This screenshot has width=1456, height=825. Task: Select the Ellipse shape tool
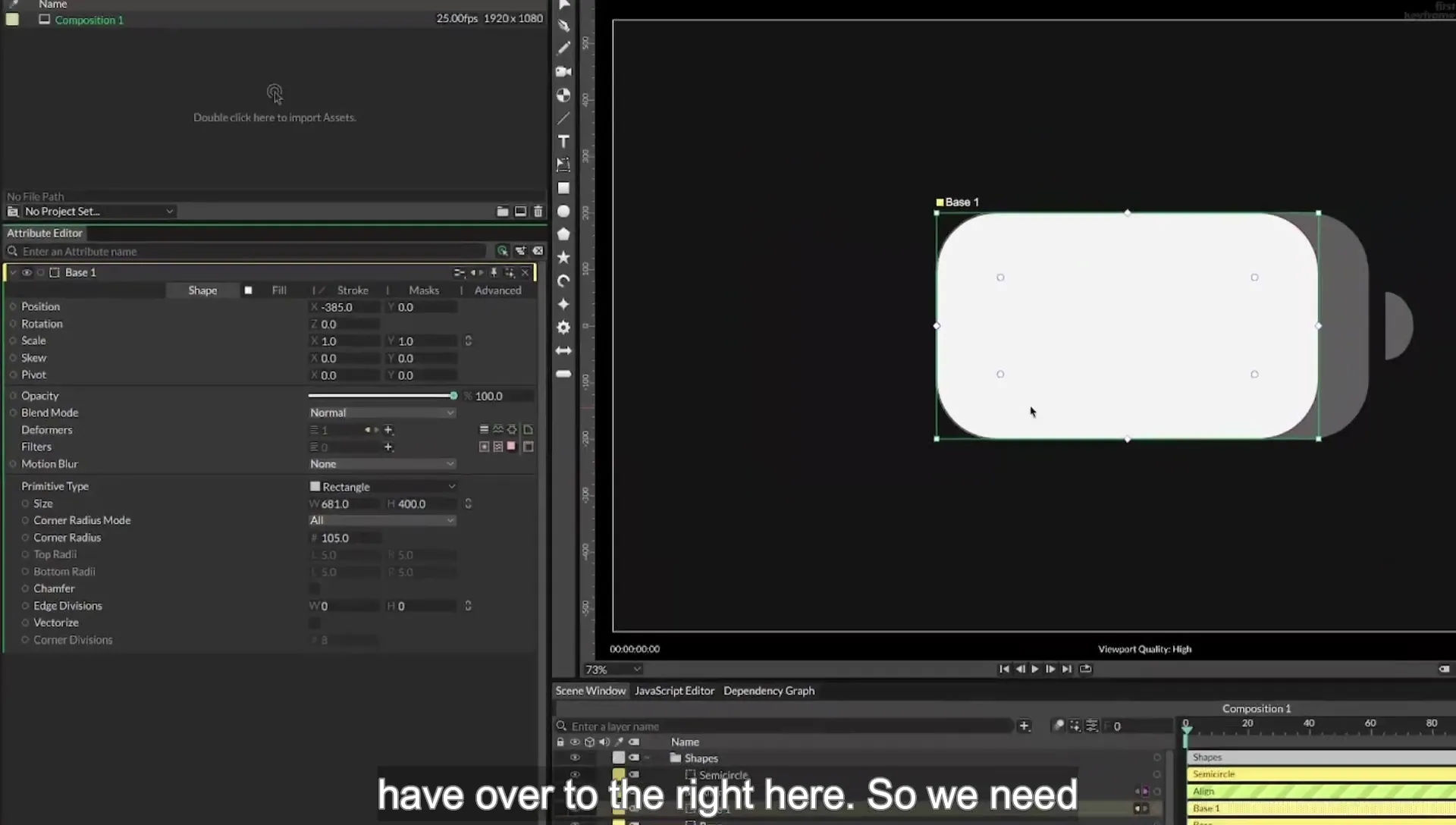click(x=563, y=212)
